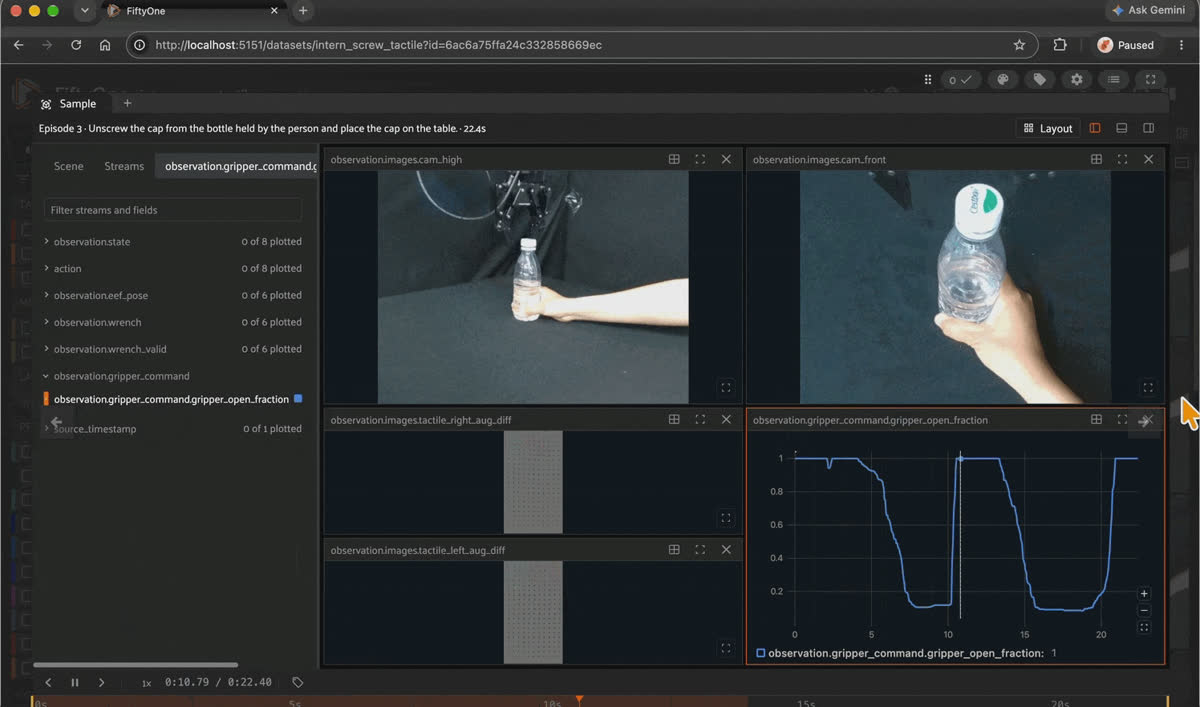Image resolution: width=1200 pixels, height=707 pixels.
Task: Change the 1x playback speed
Action: [146, 683]
